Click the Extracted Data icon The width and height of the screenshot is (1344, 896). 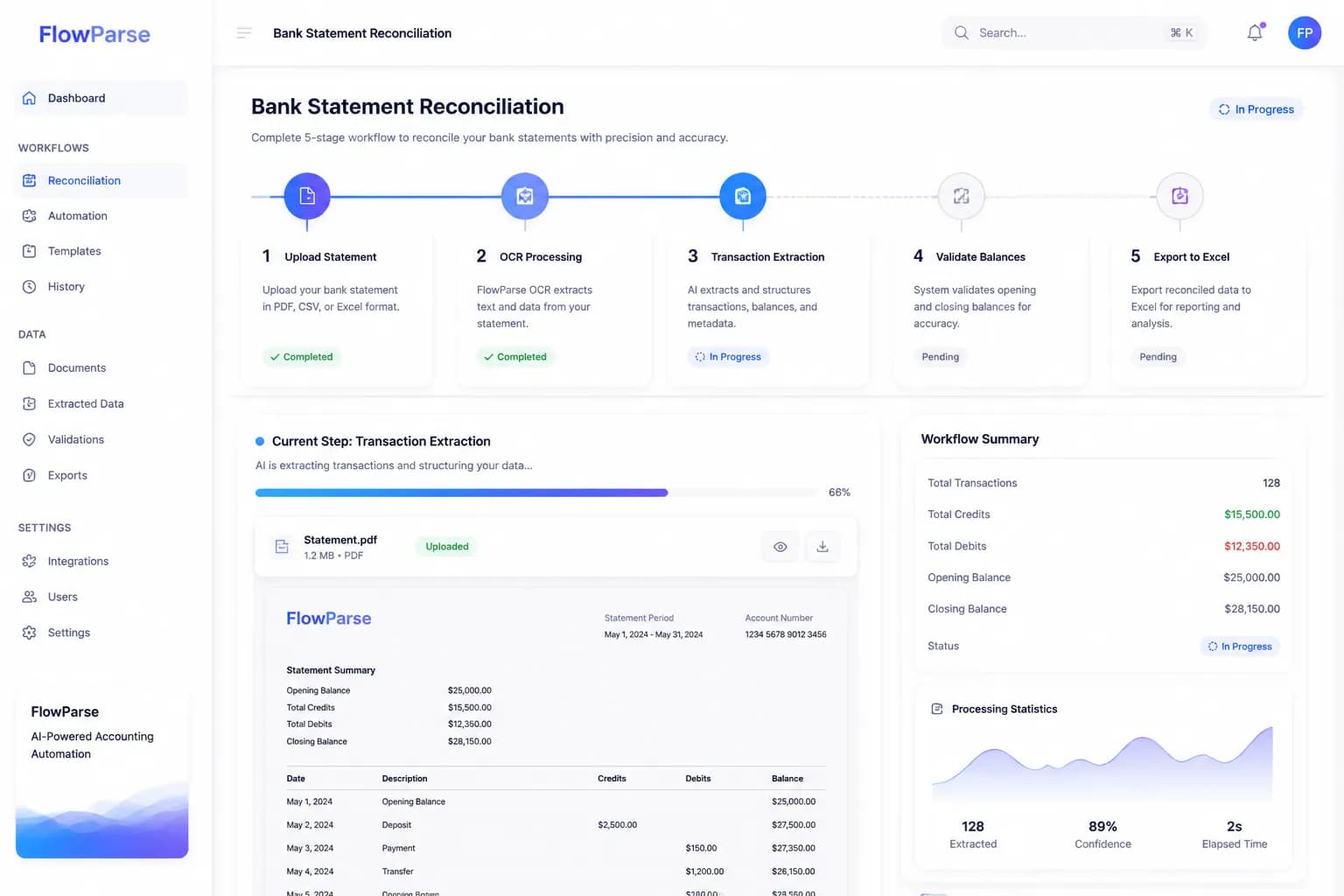click(29, 404)
